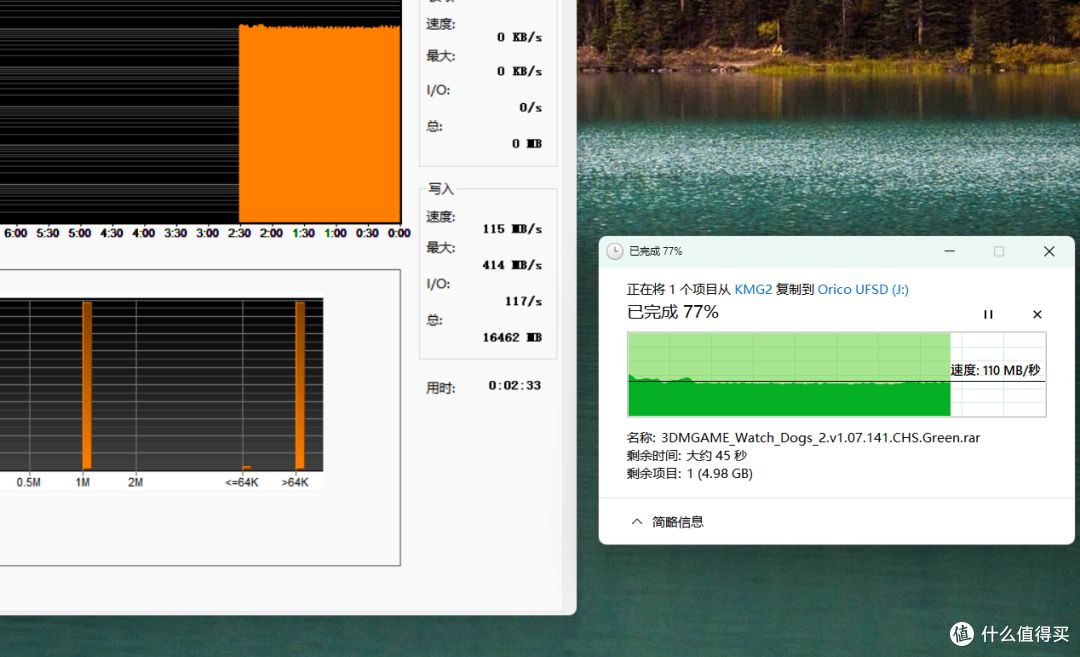Click the write speed value 115 MB/s
This screenshot has height=657, width=1080.
512,229
